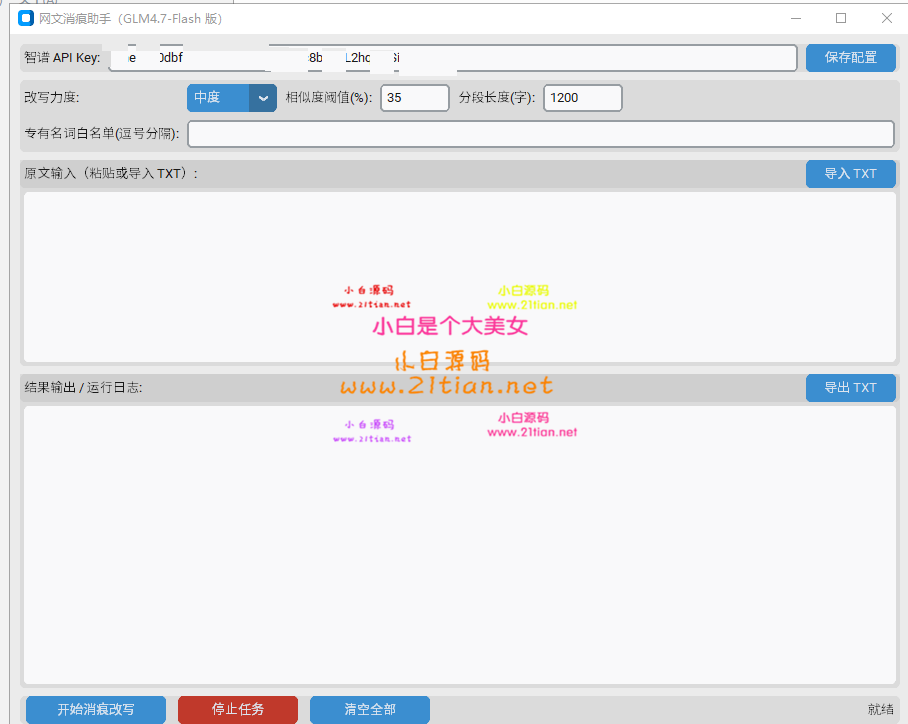This screenshot has height=724, width=908.
Task: Open the 改写力度 dropdown showing 中度
Action: [x=232, y=98]
